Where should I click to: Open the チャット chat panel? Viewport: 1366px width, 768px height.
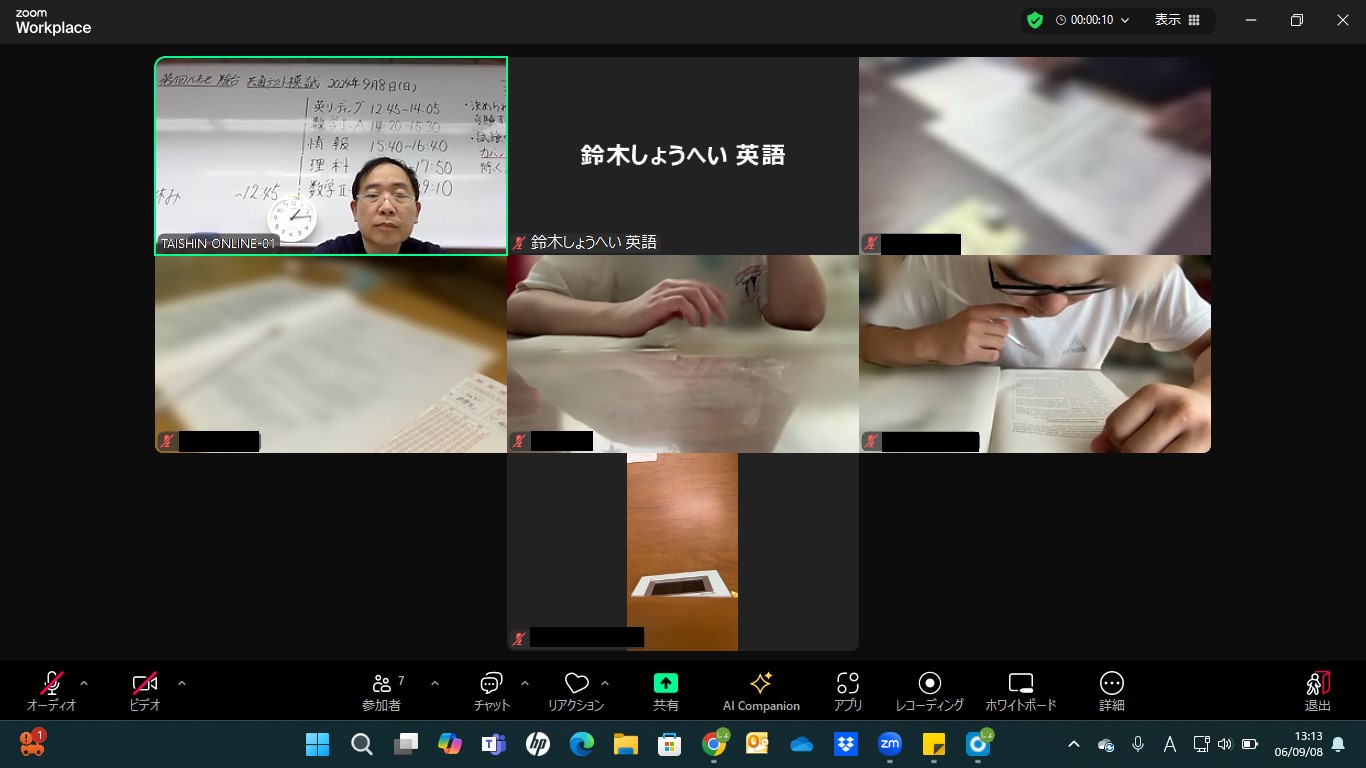click(491, 690)
